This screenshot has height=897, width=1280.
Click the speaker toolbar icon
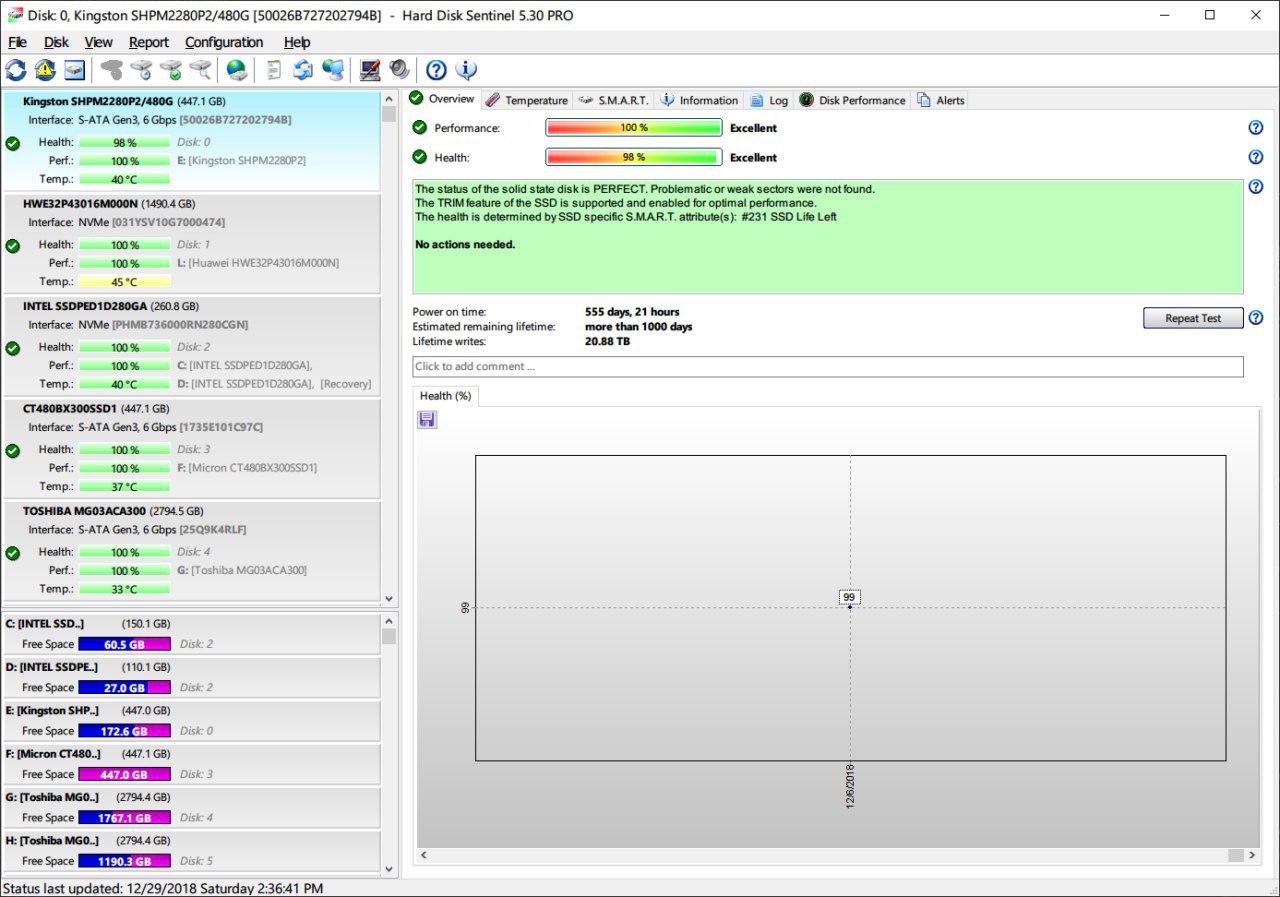click(x=399, y=69)
